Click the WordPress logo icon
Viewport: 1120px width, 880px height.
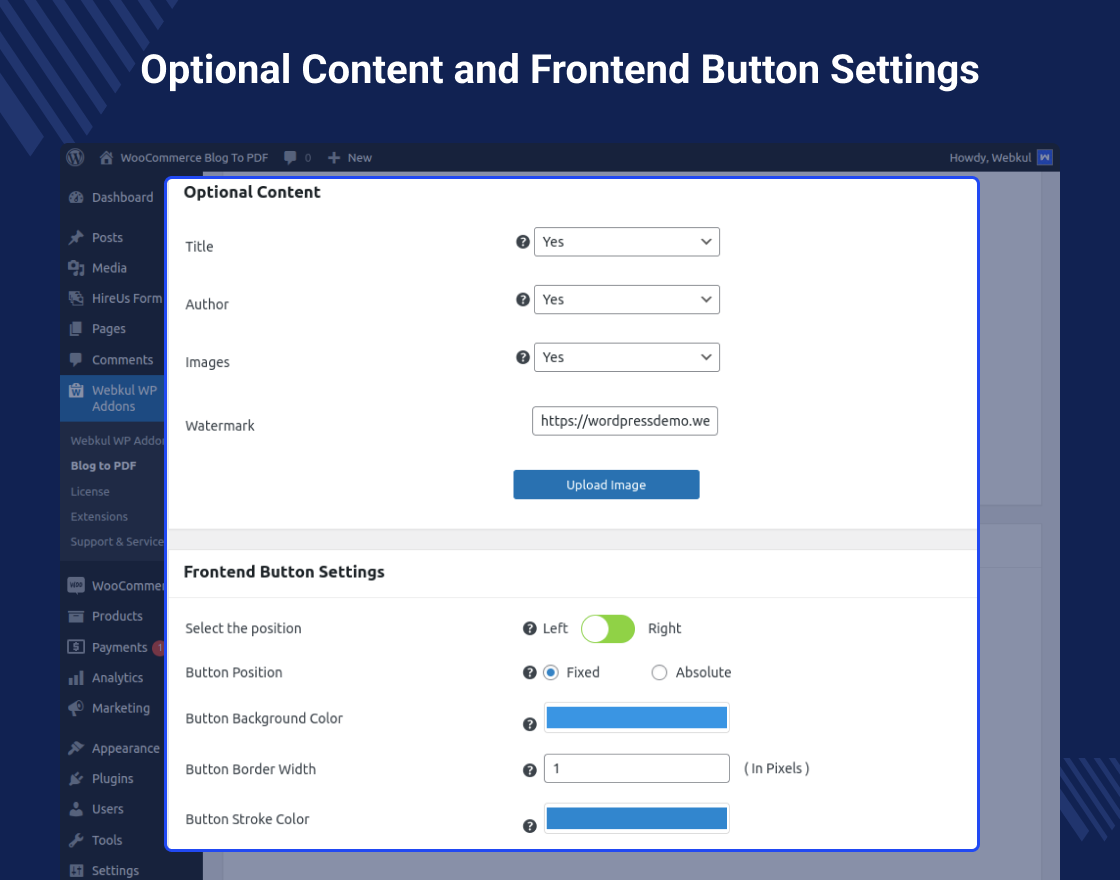coord(75,157)
